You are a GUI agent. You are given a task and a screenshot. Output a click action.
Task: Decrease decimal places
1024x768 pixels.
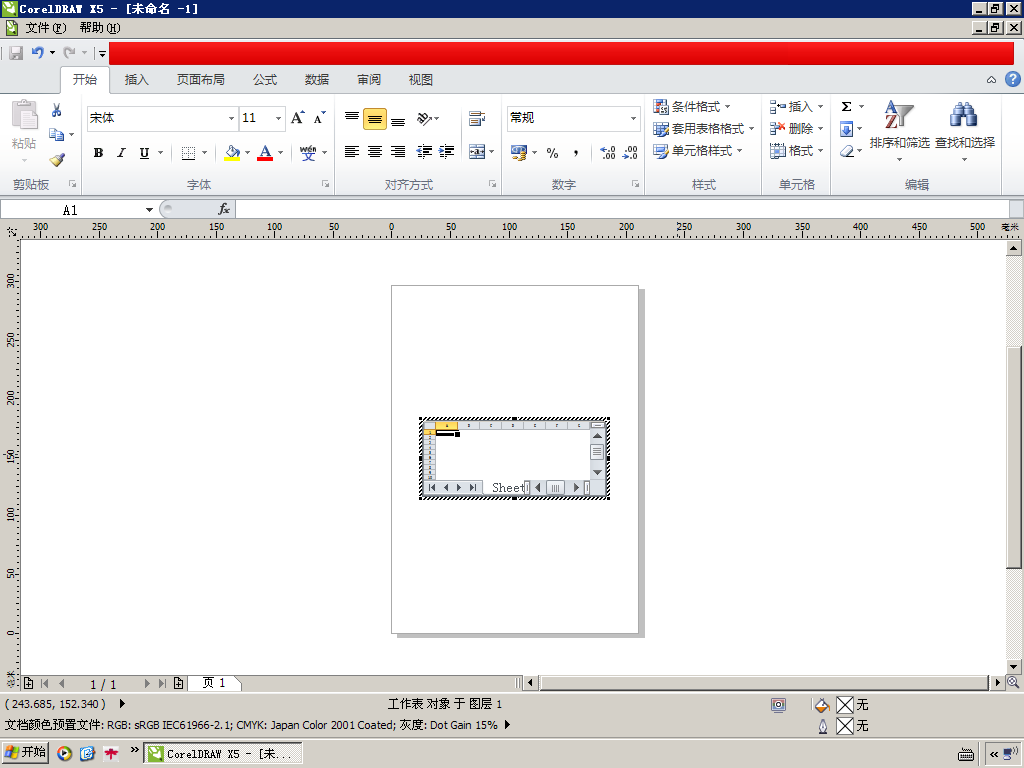pos(630,153)
